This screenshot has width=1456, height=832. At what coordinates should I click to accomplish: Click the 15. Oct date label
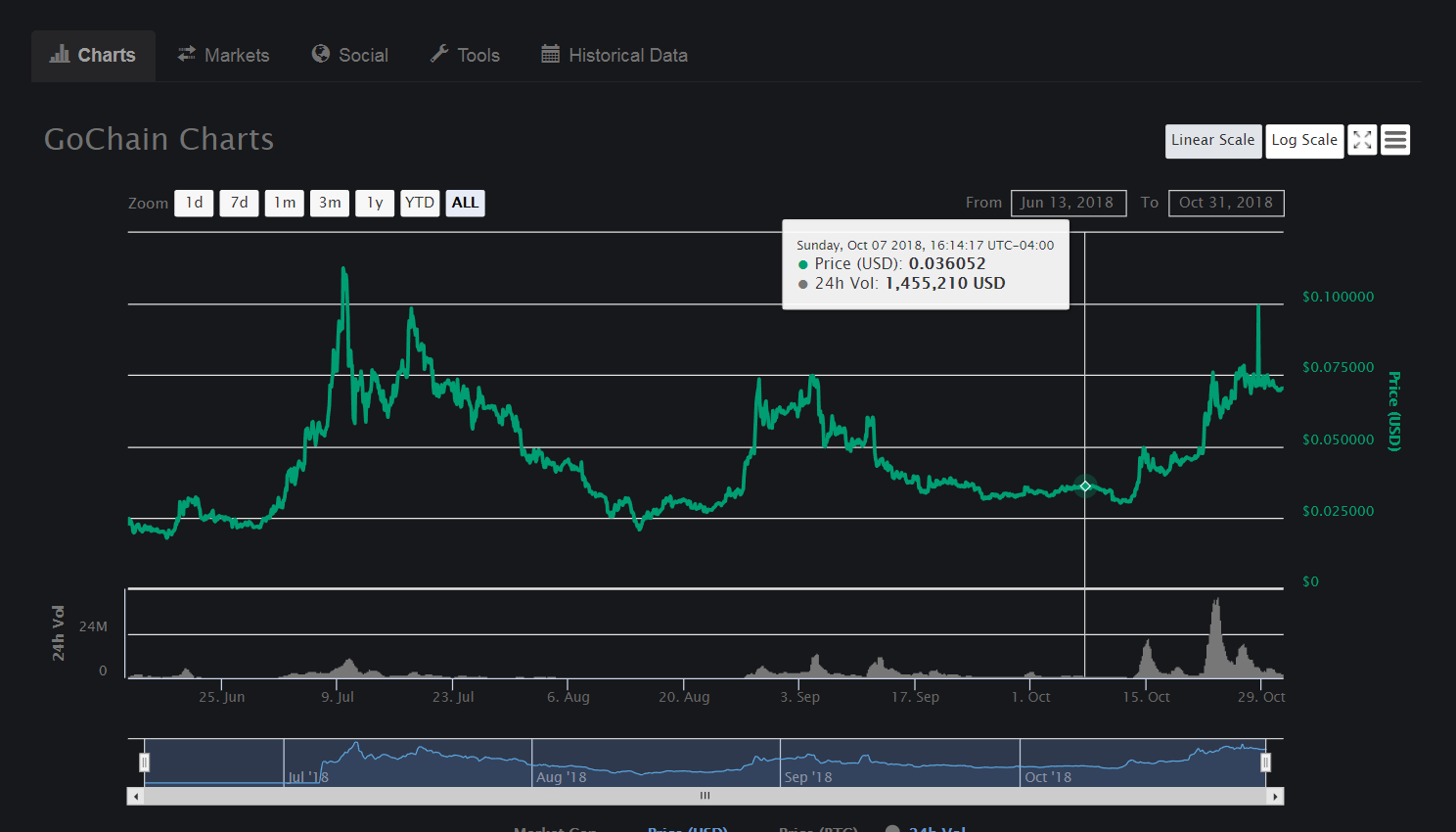tap(1146, 697)
